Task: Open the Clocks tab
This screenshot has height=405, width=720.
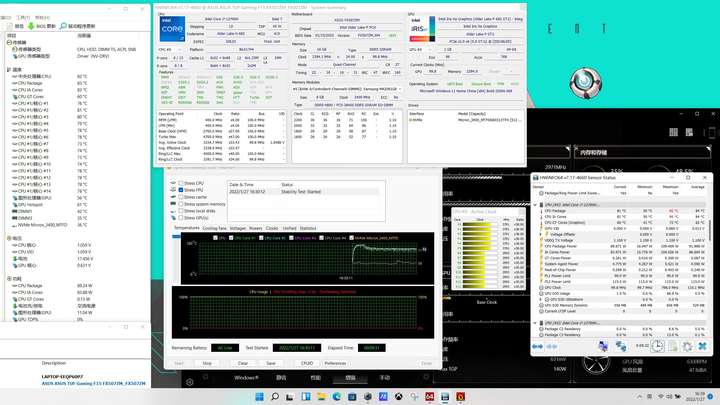Action: coord(272,228)
